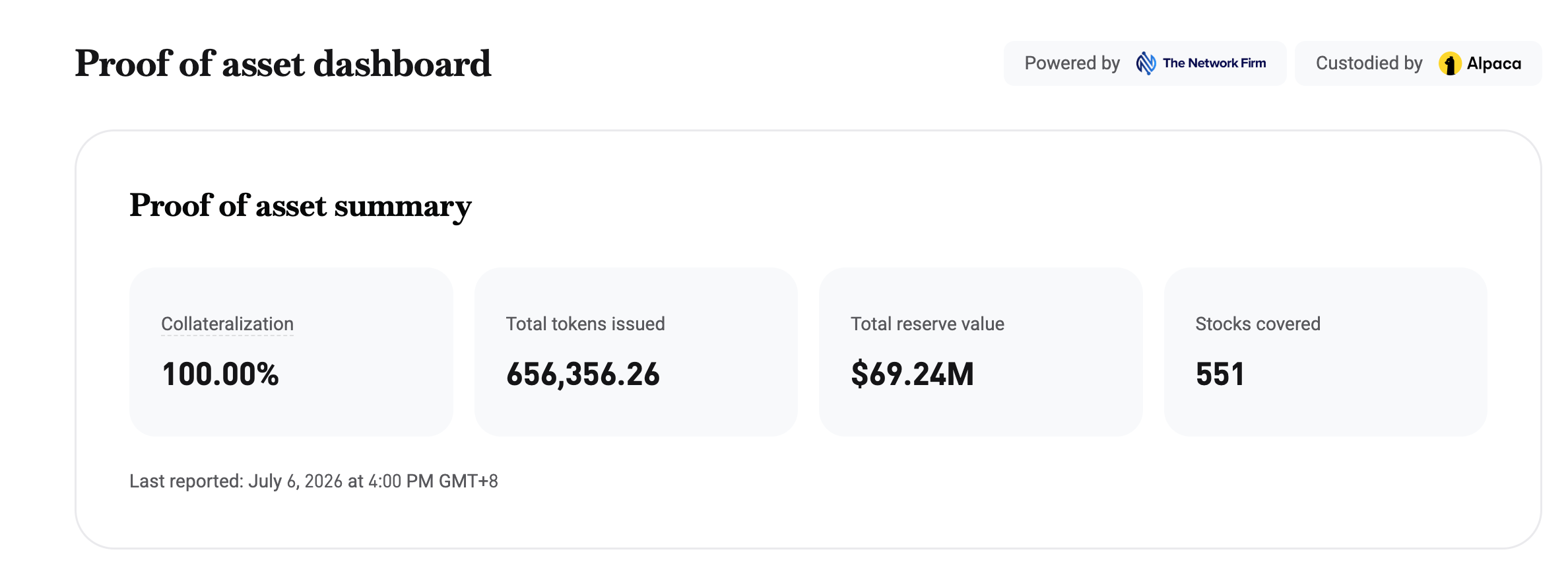Image resolution: width=1568 pixels, height=568 pixels.
Task: Click the Stocks covered label
Action: (1258, 324)
